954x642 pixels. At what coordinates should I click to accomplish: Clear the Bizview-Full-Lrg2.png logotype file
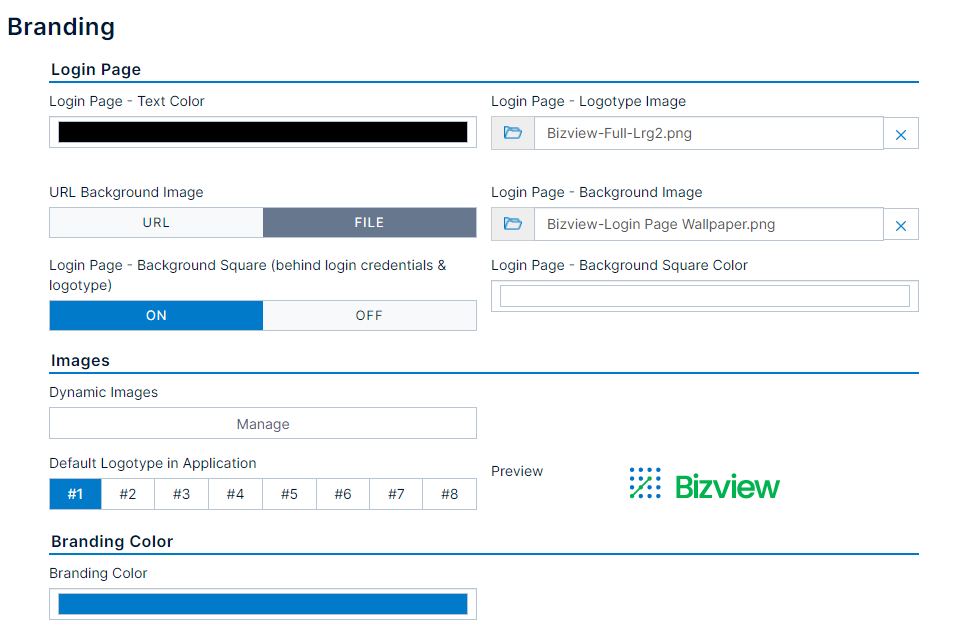(901, 134)
